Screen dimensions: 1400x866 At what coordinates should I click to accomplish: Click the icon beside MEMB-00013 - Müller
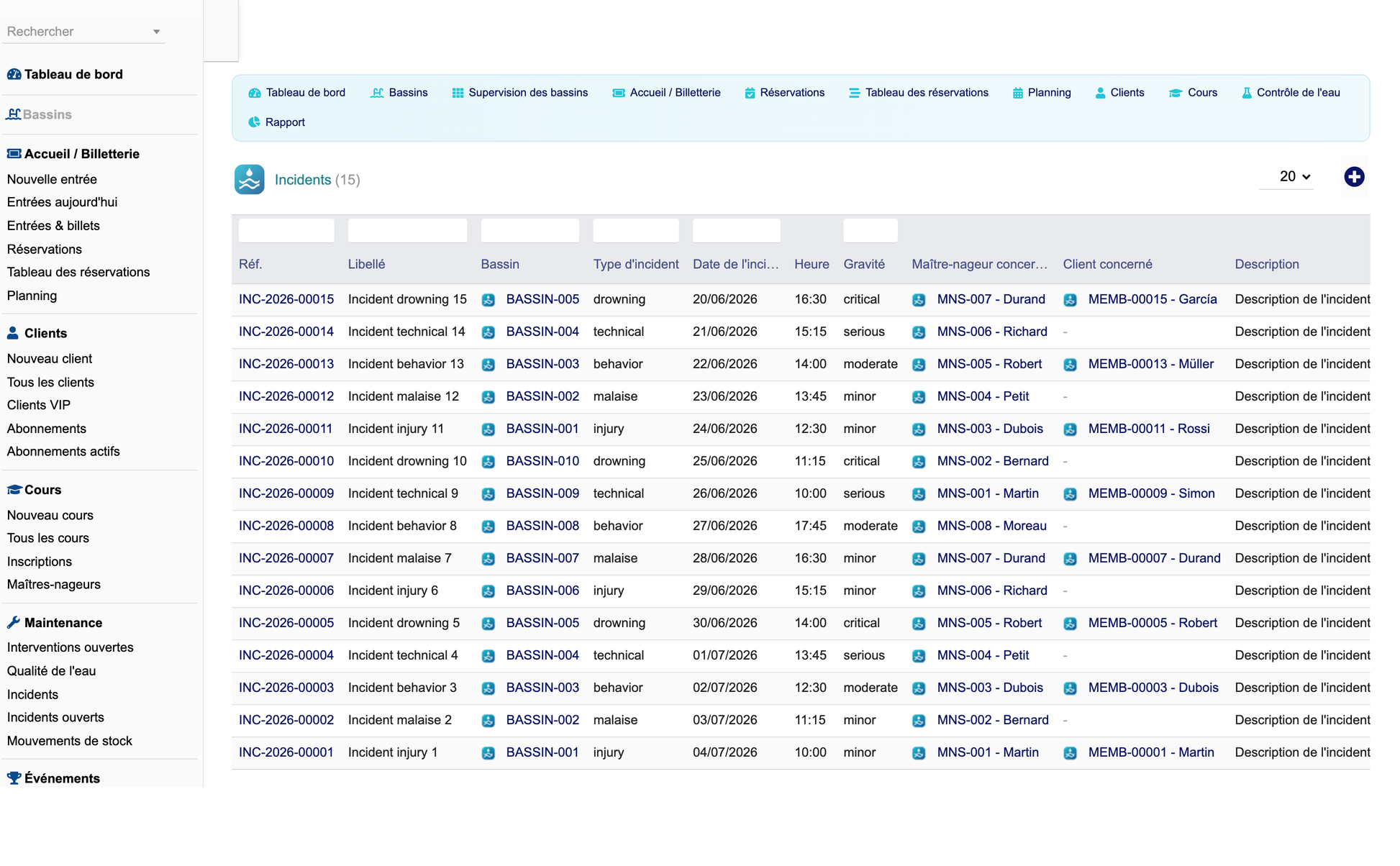(x=1071, y=365)
